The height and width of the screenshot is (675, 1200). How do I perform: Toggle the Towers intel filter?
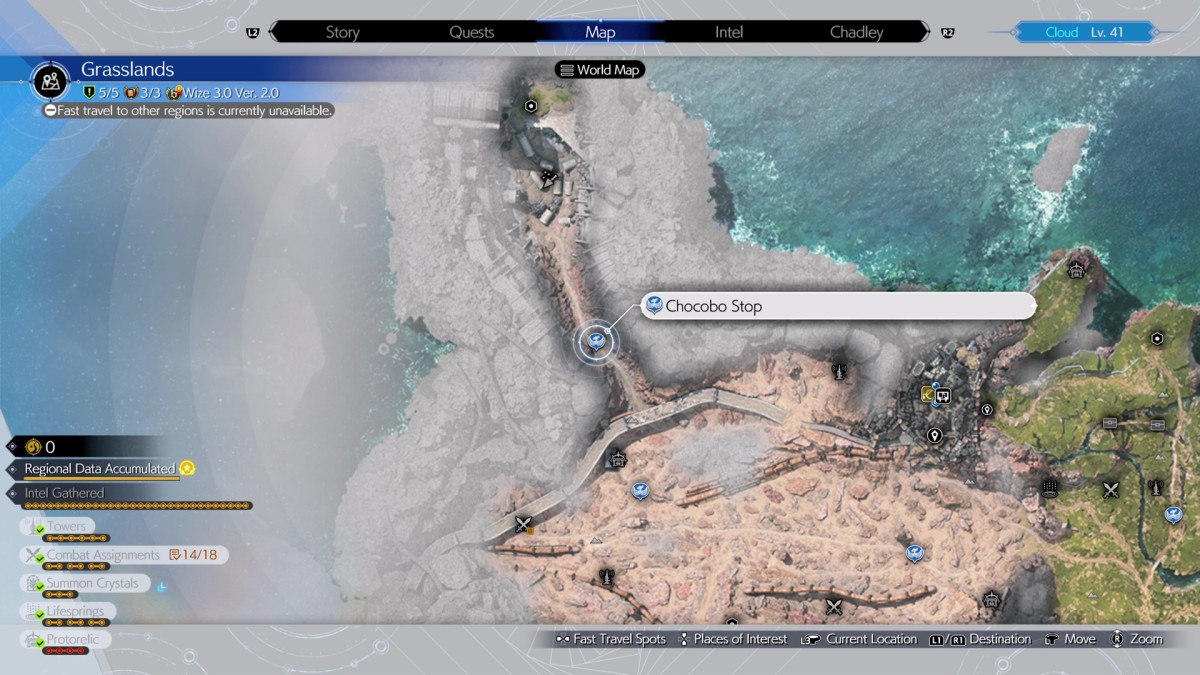tap(58, 526)
